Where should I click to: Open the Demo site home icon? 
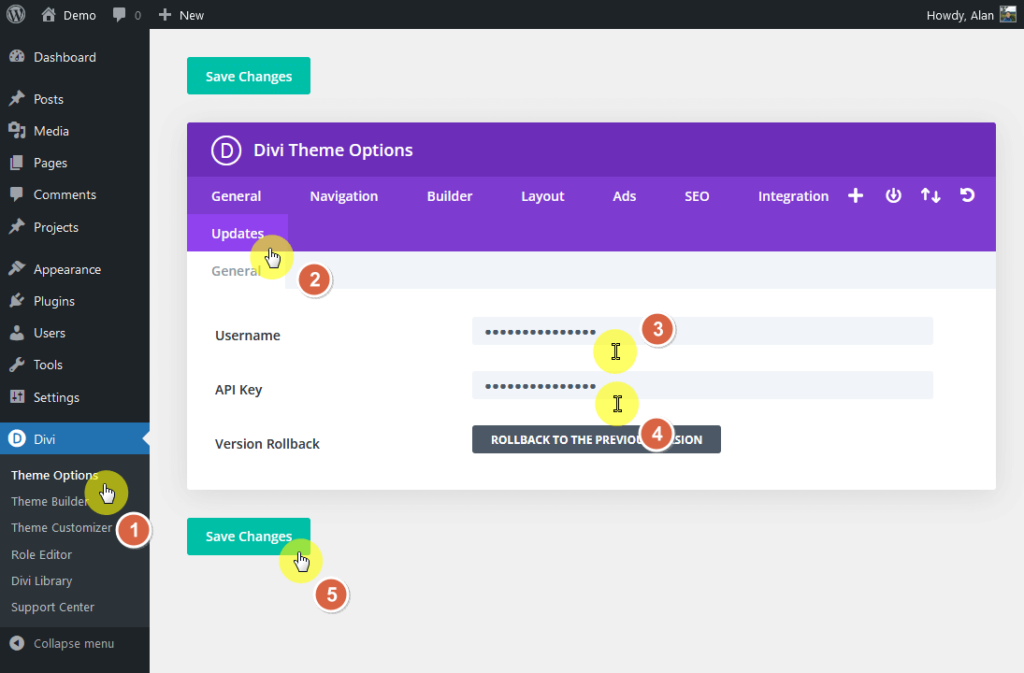48,14
